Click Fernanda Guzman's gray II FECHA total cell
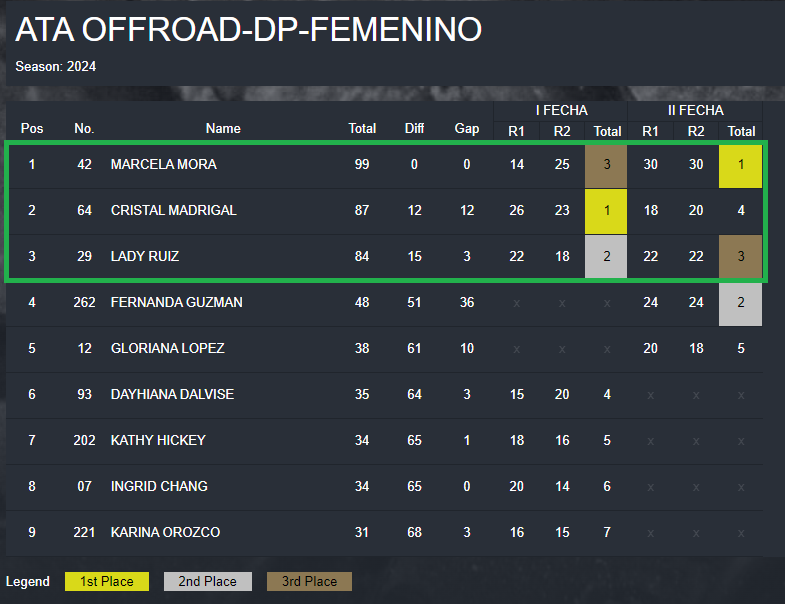Screen dimensions: 785x604 740,304
